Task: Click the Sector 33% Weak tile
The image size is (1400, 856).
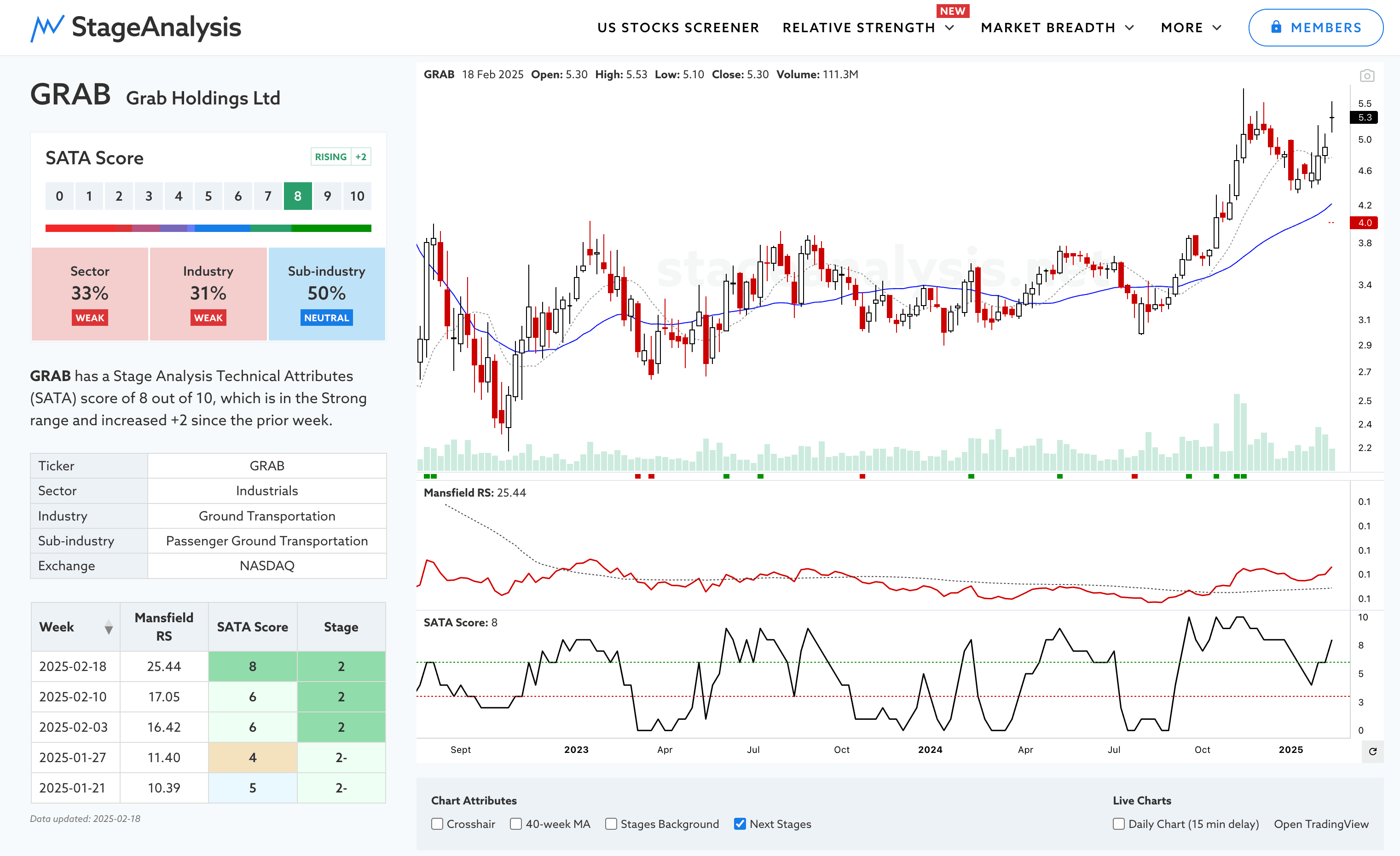Action: tap(90, 294)
